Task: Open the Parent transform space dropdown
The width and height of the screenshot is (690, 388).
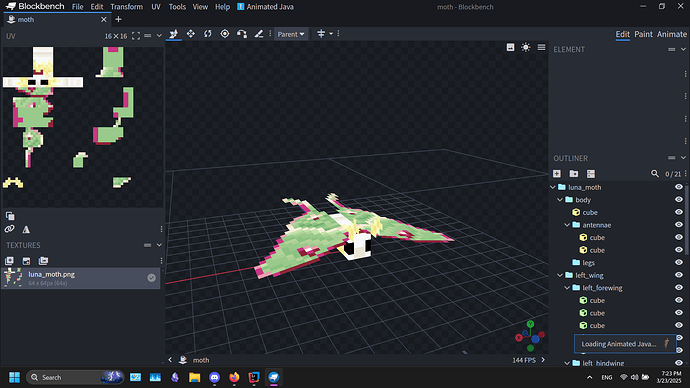Action: pos(291,34)
